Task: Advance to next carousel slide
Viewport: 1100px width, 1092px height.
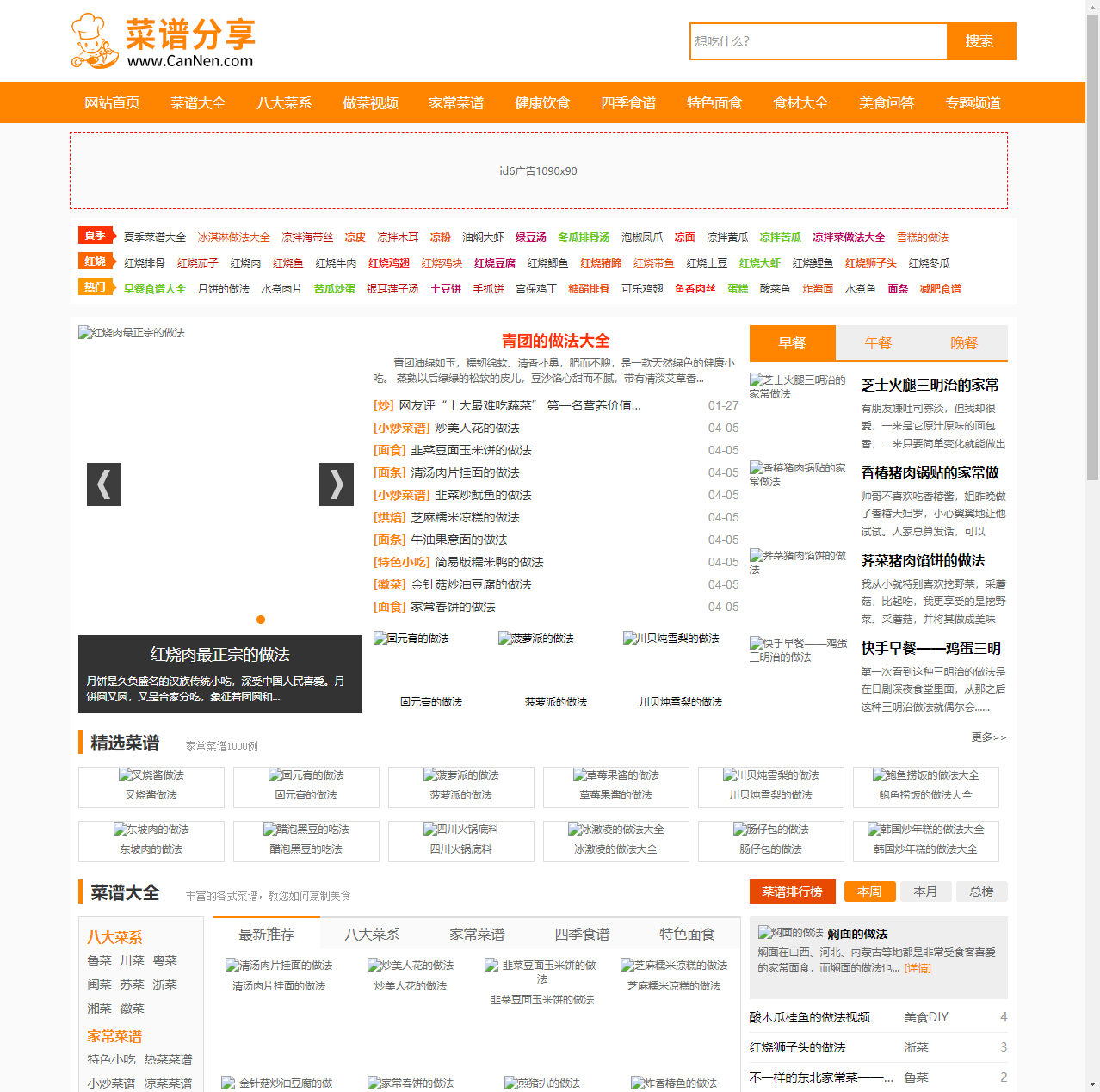Action: 337,484
